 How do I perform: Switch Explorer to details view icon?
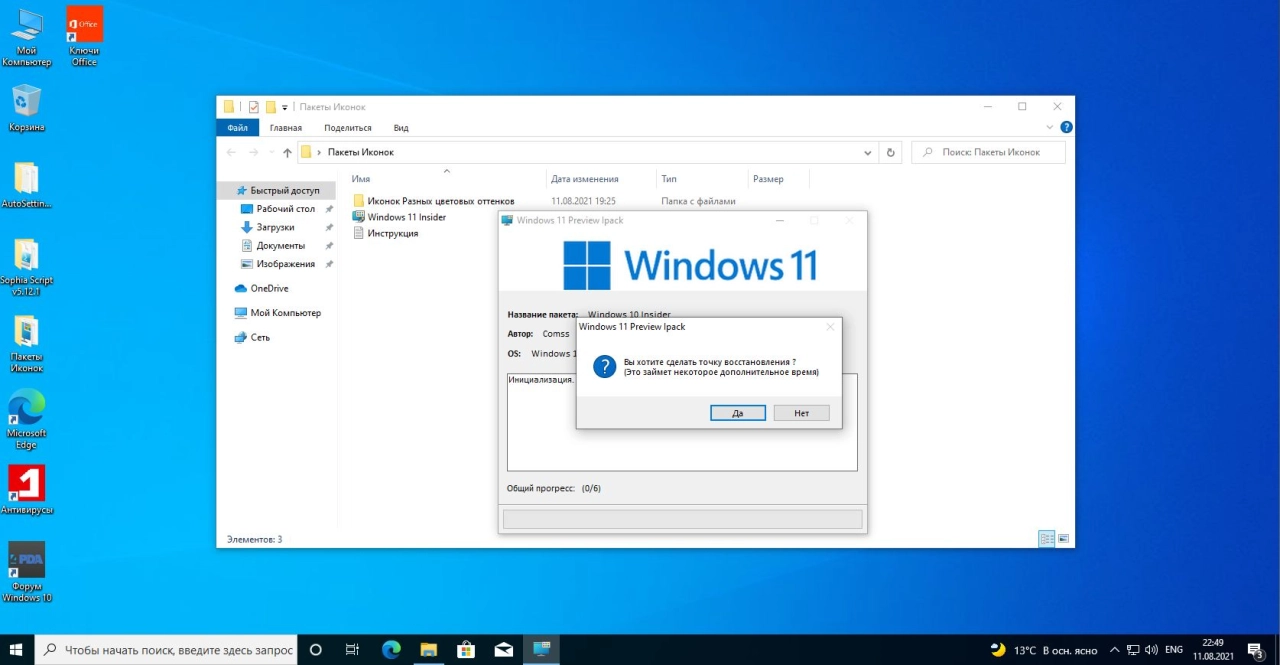point(1046,539)
